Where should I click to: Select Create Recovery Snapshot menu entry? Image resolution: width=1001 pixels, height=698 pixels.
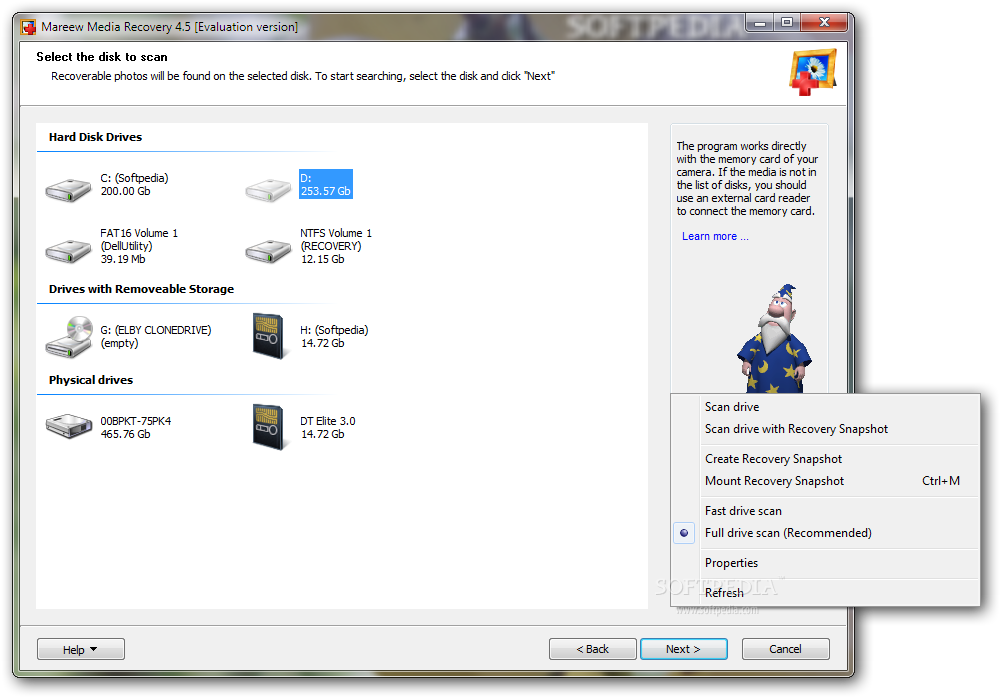(x=773, y=459)
